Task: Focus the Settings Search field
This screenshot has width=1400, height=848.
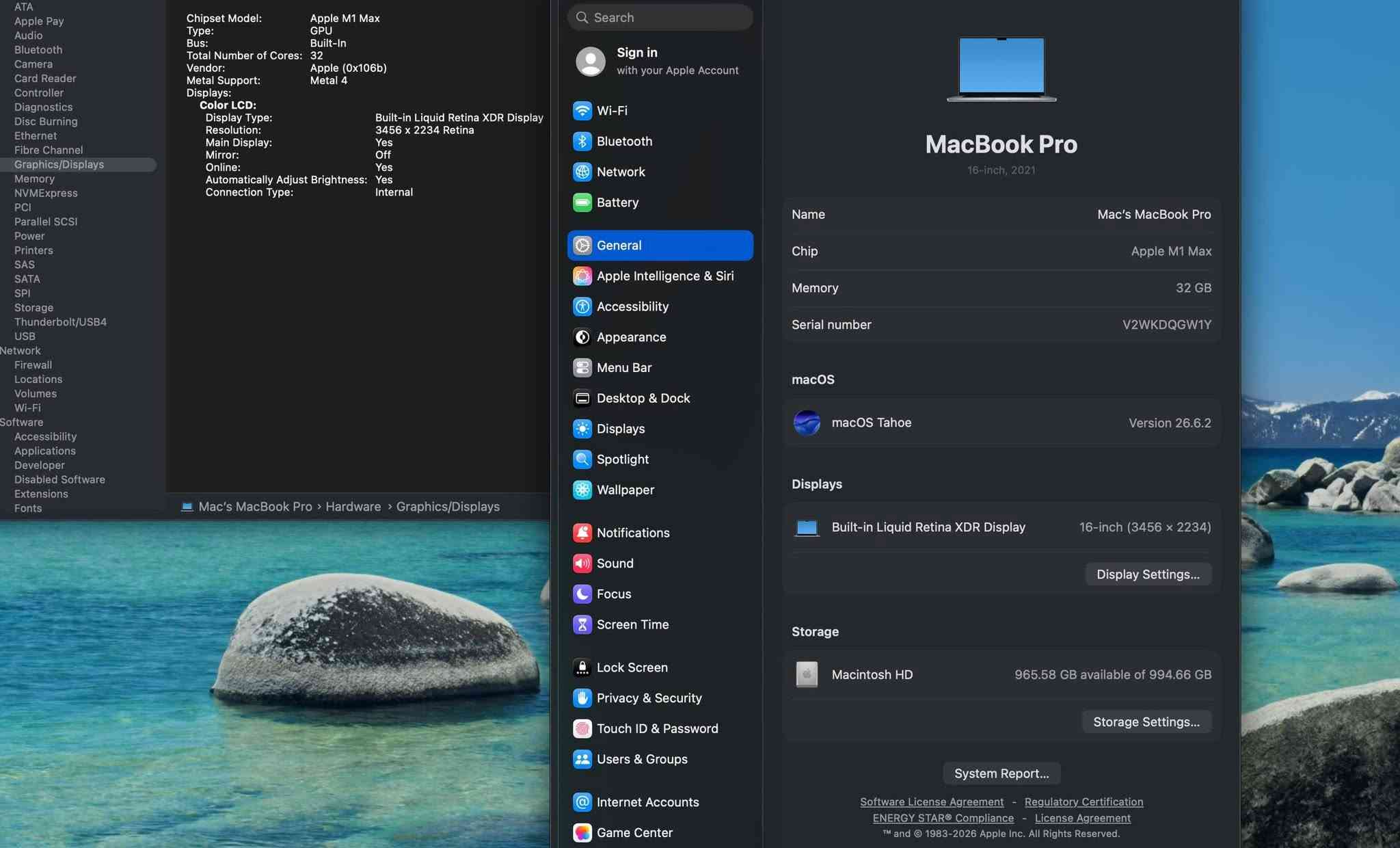Action: [x=660, y=17]
